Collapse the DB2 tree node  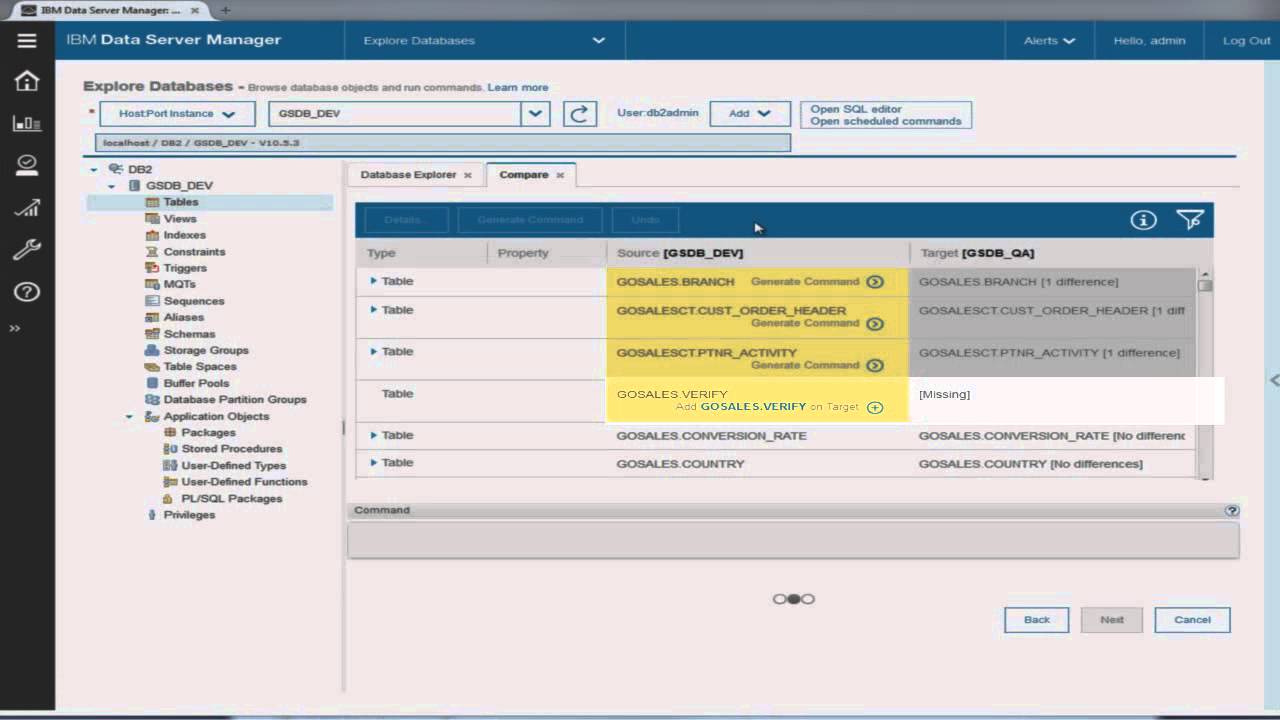point(94,170)
